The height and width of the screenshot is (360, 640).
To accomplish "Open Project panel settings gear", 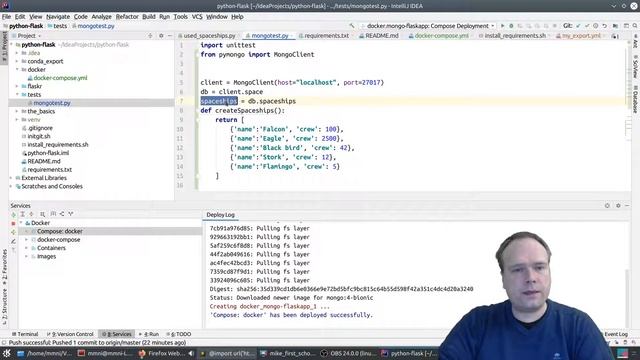I will [x=161, y=36].
